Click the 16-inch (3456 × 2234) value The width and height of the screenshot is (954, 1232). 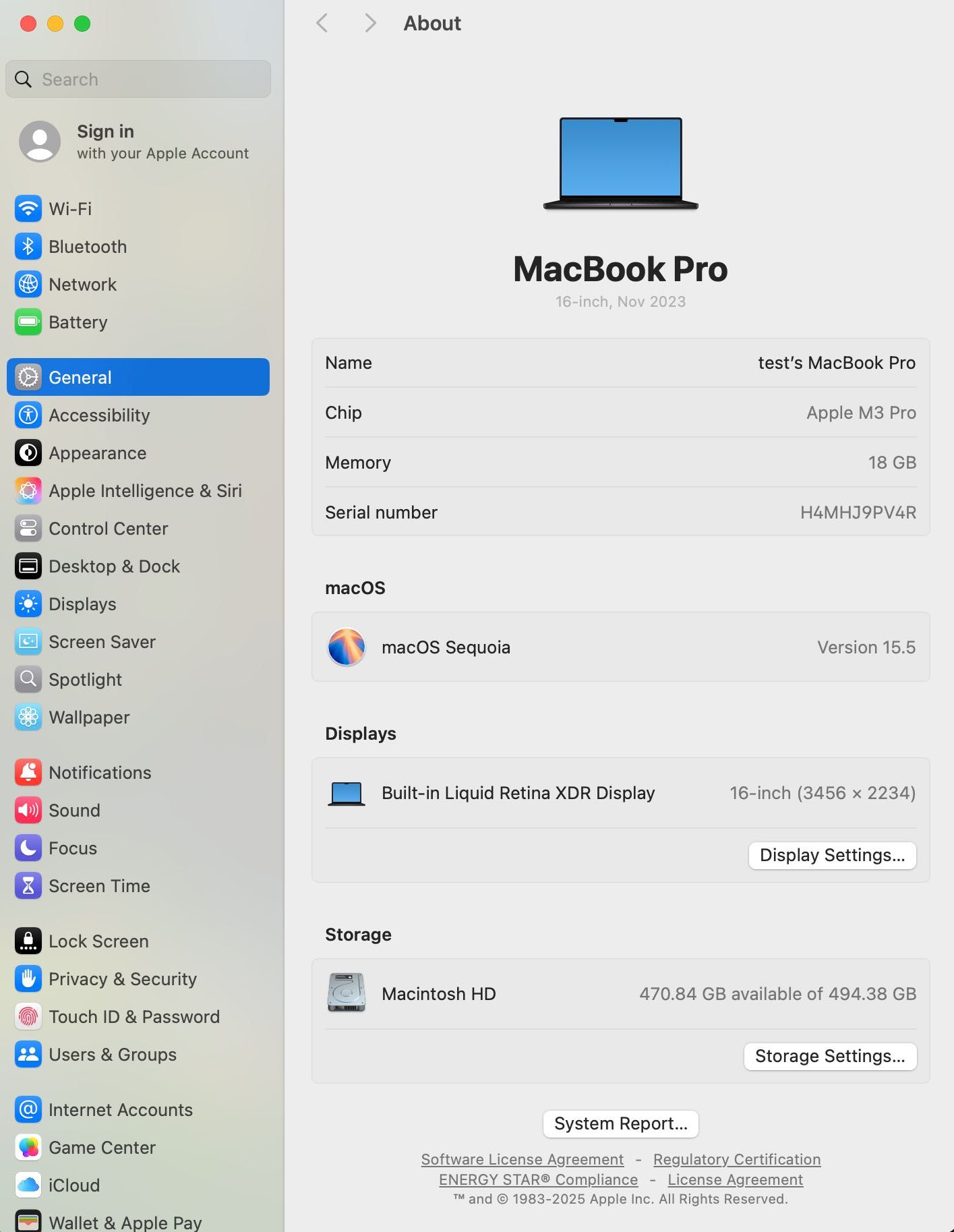(823, 793)
